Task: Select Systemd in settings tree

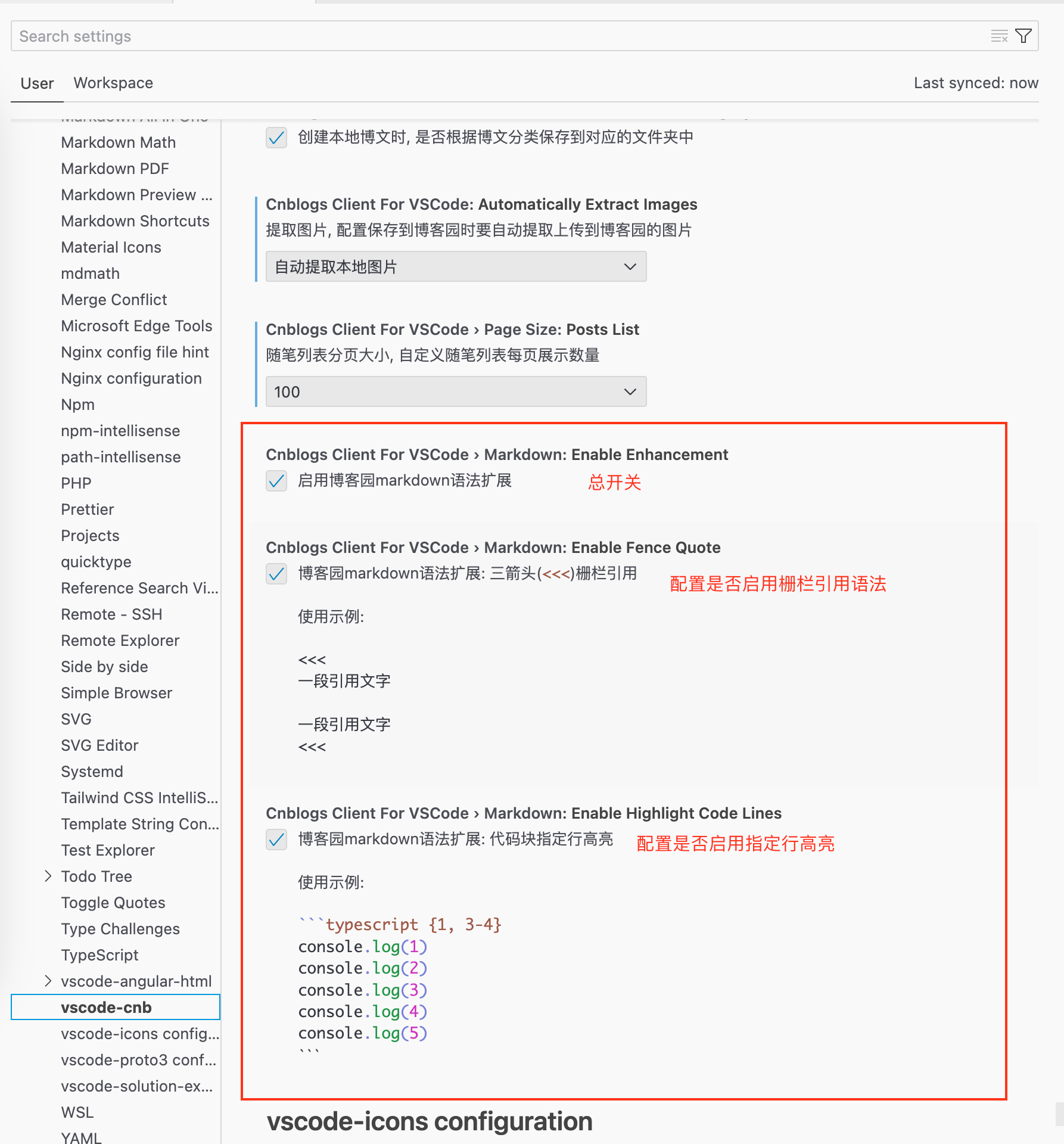Action: [92, 772]
